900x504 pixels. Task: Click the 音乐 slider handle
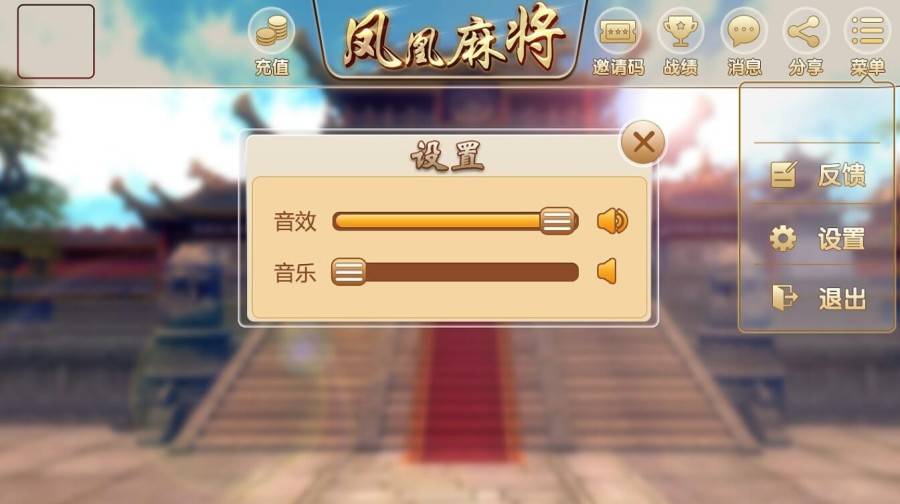(x=348, y=272)
